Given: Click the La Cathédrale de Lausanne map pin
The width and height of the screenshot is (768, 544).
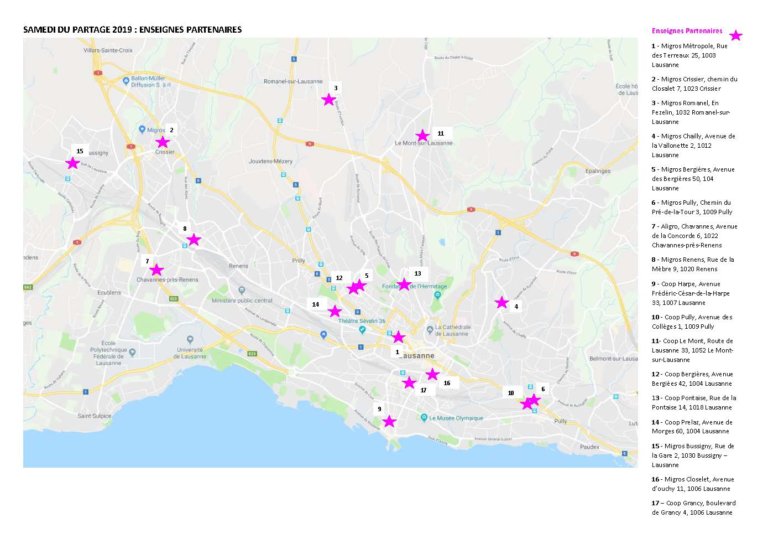Looking at the screenshot, I should [x=430, y=330].
